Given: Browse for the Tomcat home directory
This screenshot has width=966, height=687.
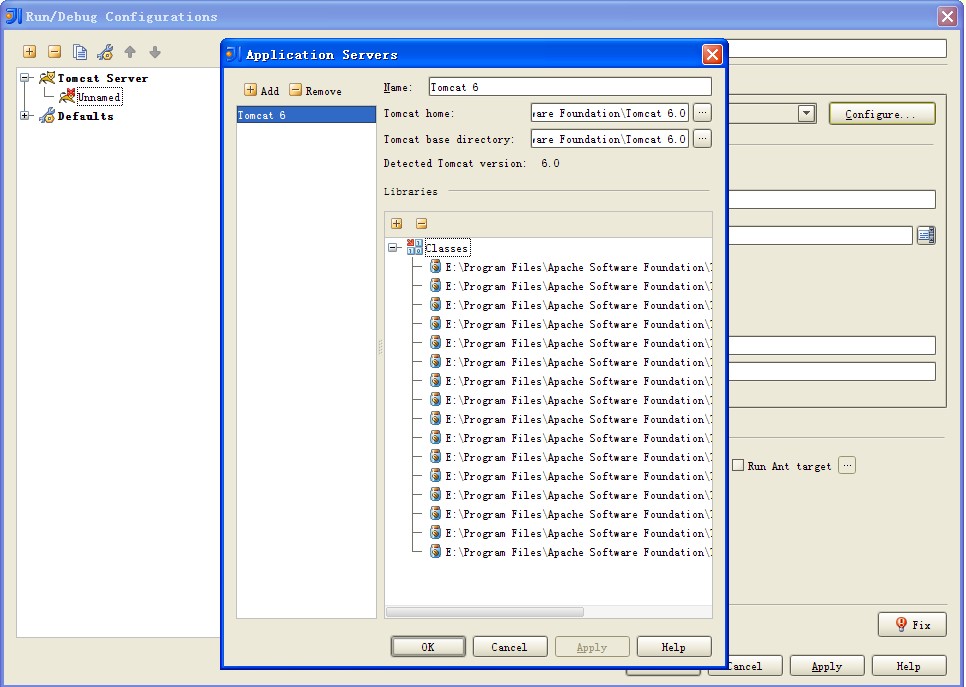Looking at the screenshot, I should [x=702, y=112].
